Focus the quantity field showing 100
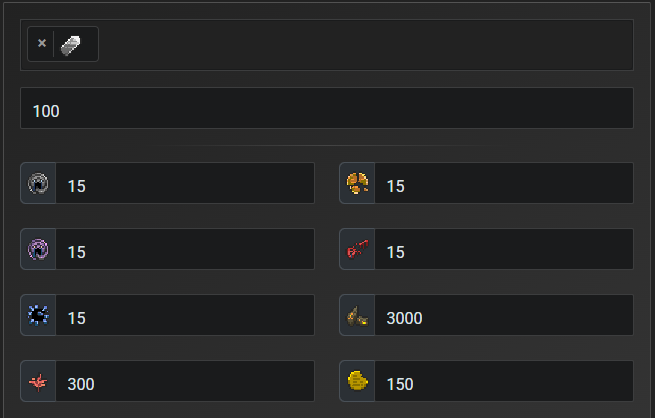 point(326,109)
